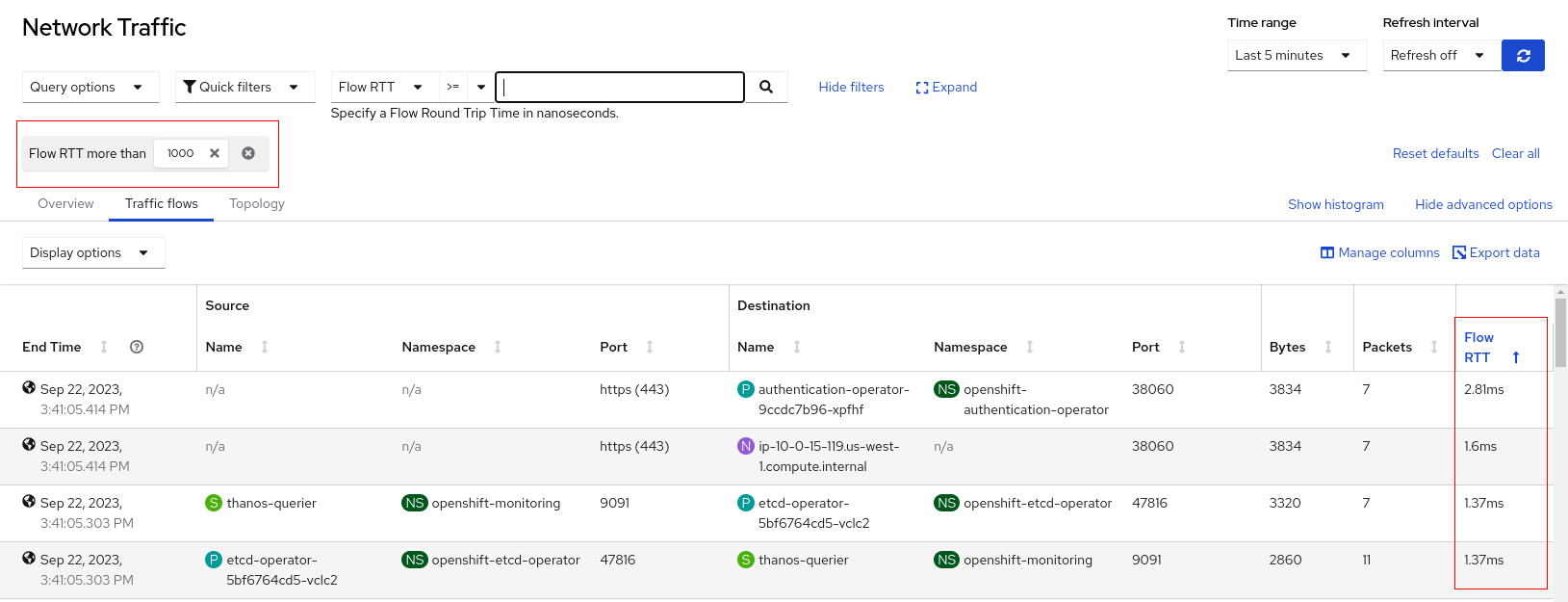Click the Export data link
1568x602 pixels.
[x=1496, y=252]
